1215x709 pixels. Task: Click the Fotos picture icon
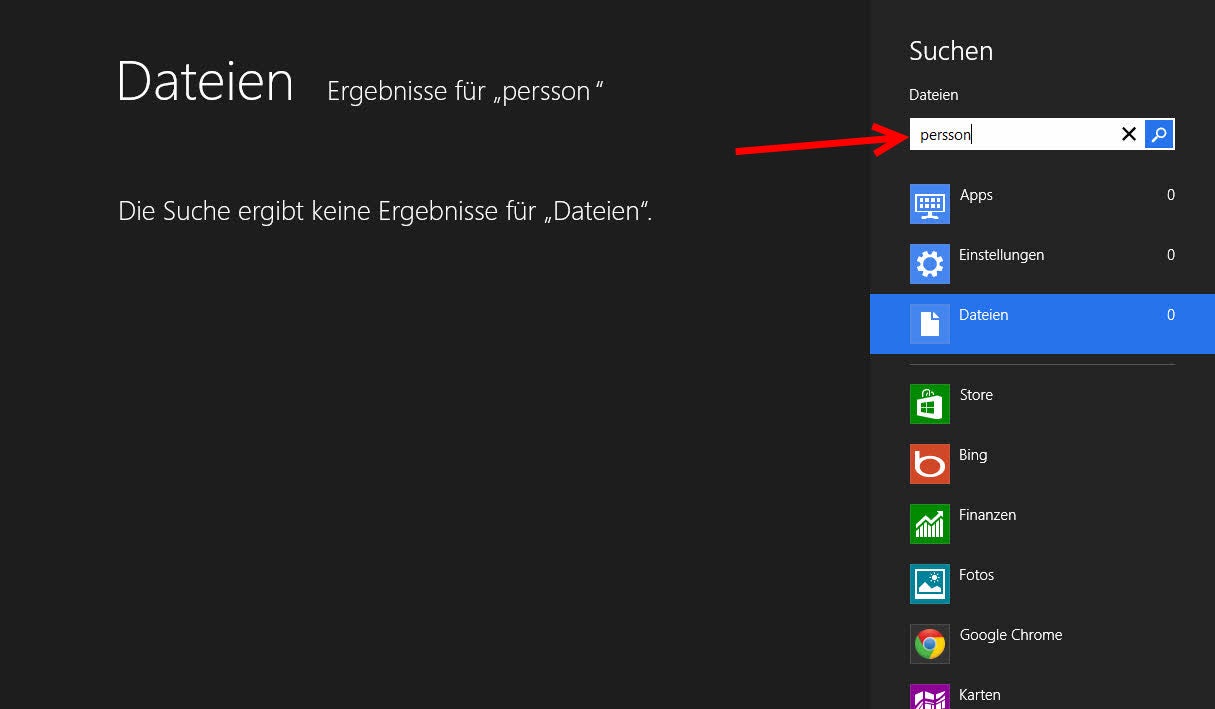(x=930, y=584)
